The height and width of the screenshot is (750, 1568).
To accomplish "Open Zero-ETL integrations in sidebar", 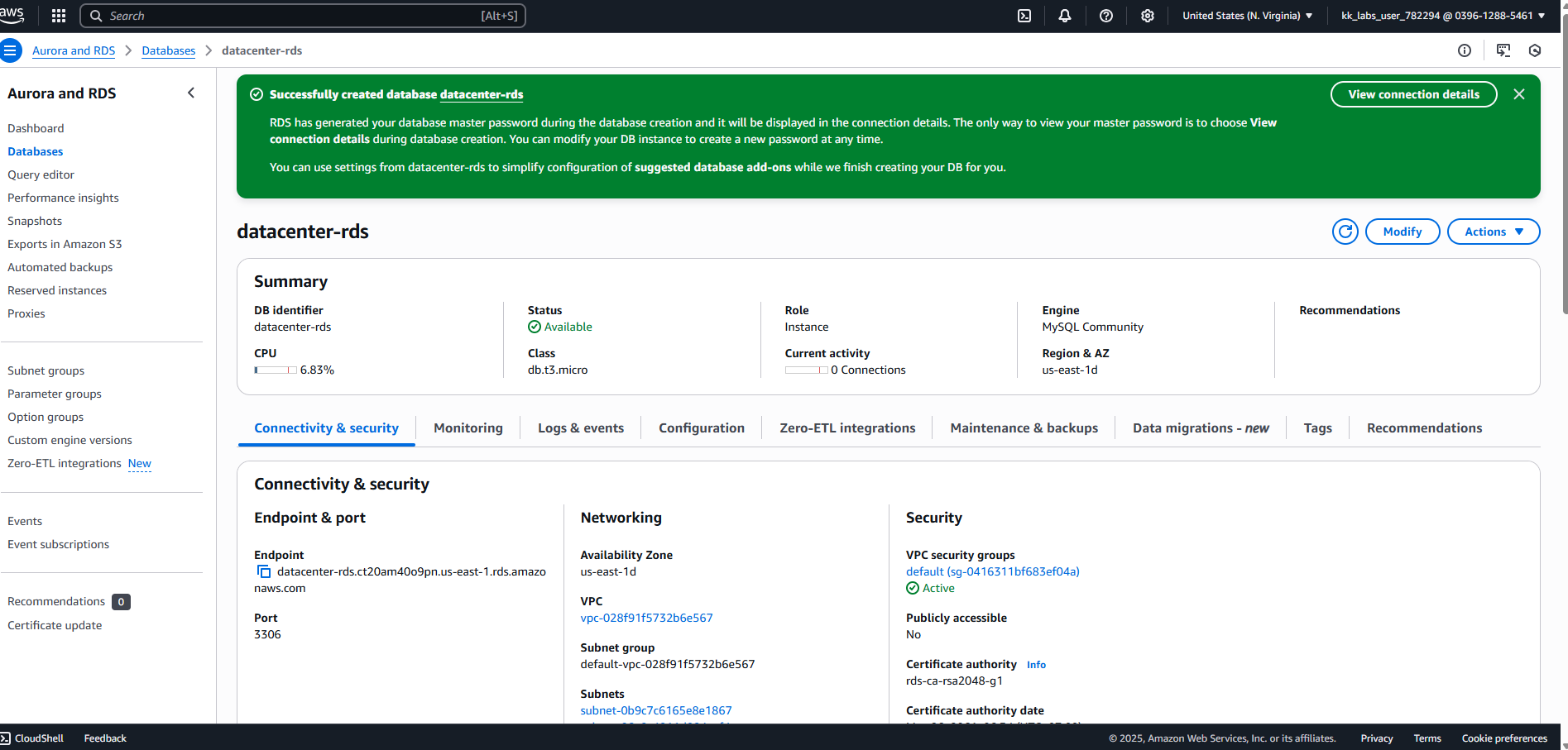I will 65,463.
